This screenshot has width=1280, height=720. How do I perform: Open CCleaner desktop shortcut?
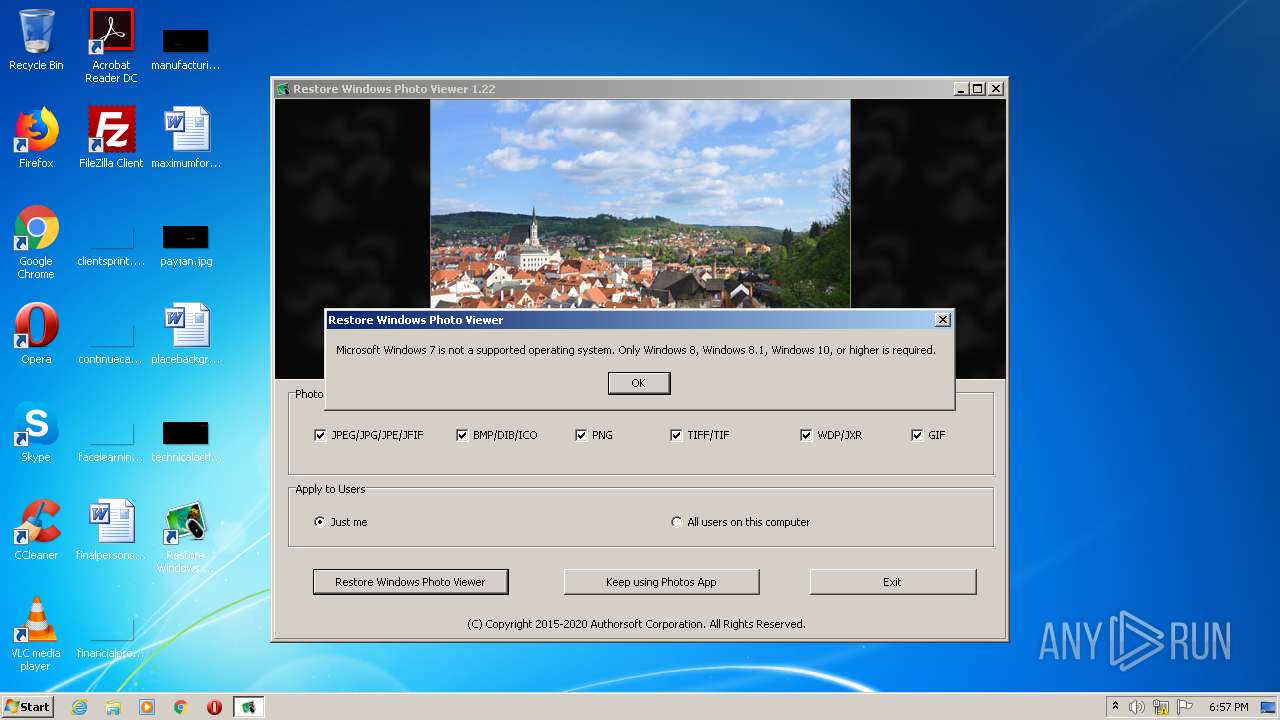coord(36,530)
